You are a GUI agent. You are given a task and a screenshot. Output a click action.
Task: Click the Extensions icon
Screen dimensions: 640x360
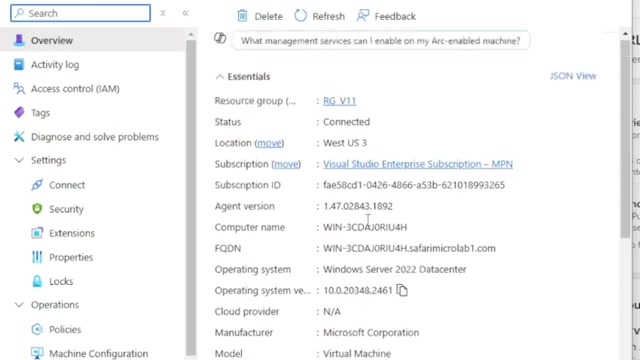click(x=37, y=233)
